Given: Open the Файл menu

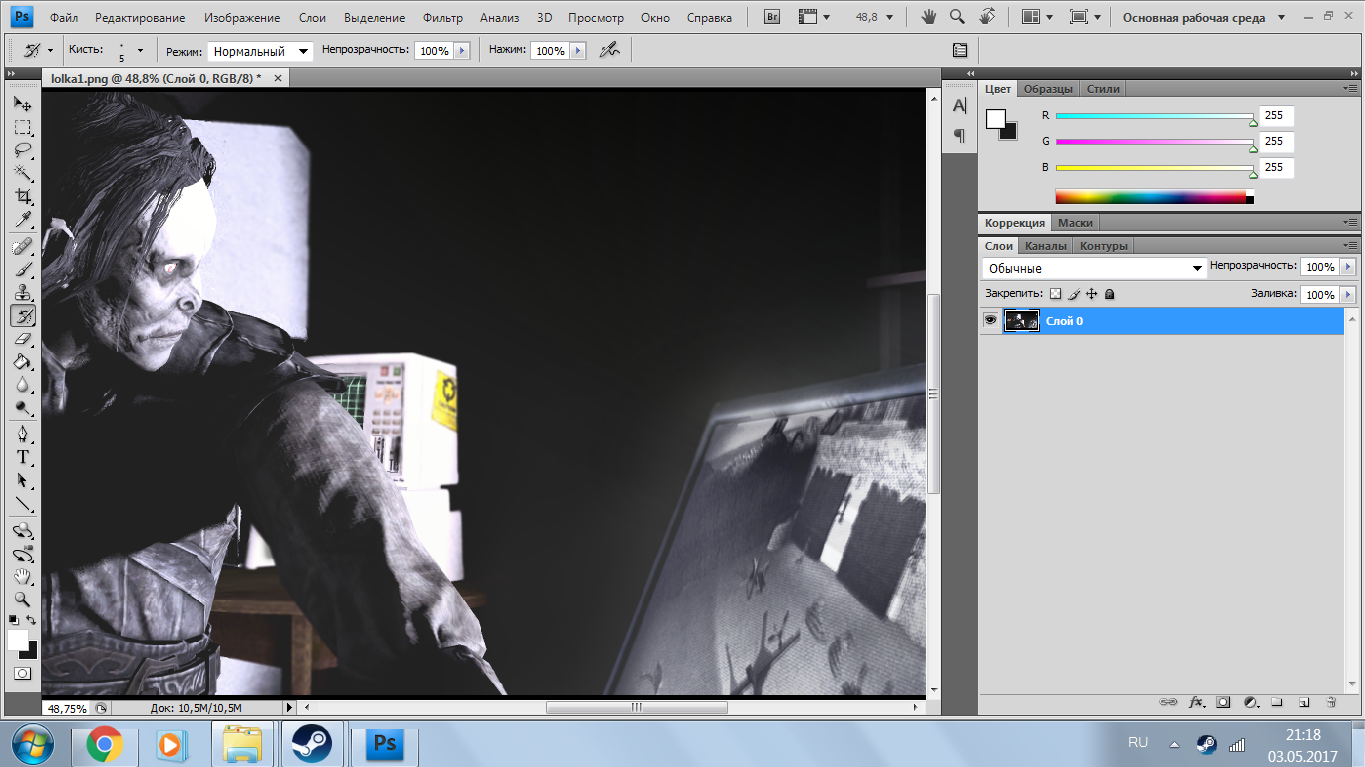Looking at the screenshot, I should coord(64,18).
